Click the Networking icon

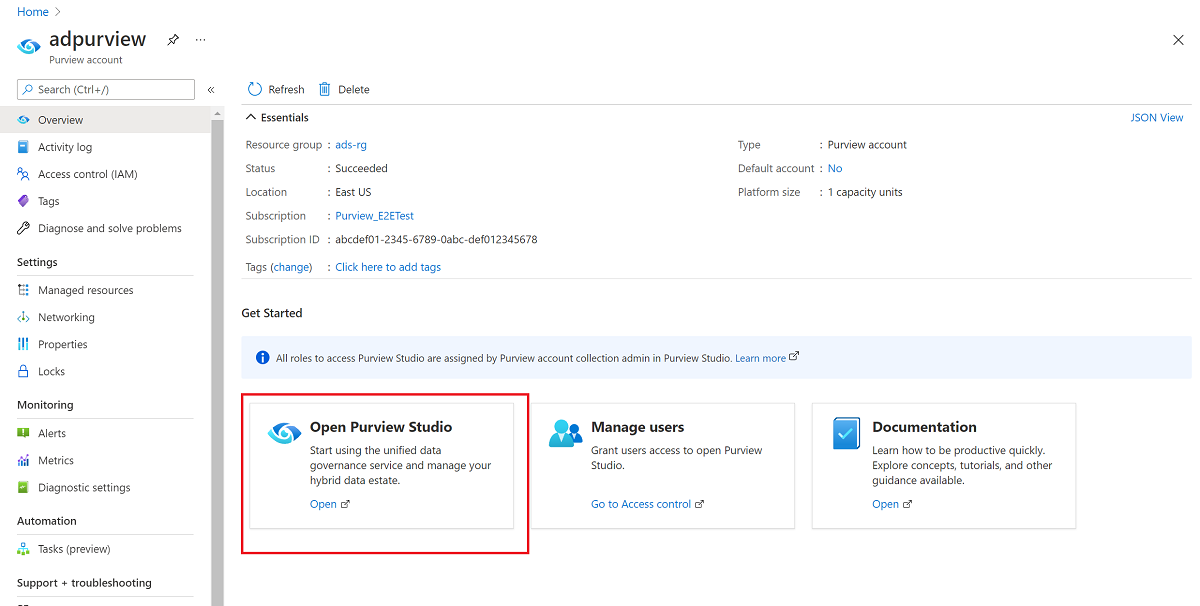click(24, 317)
